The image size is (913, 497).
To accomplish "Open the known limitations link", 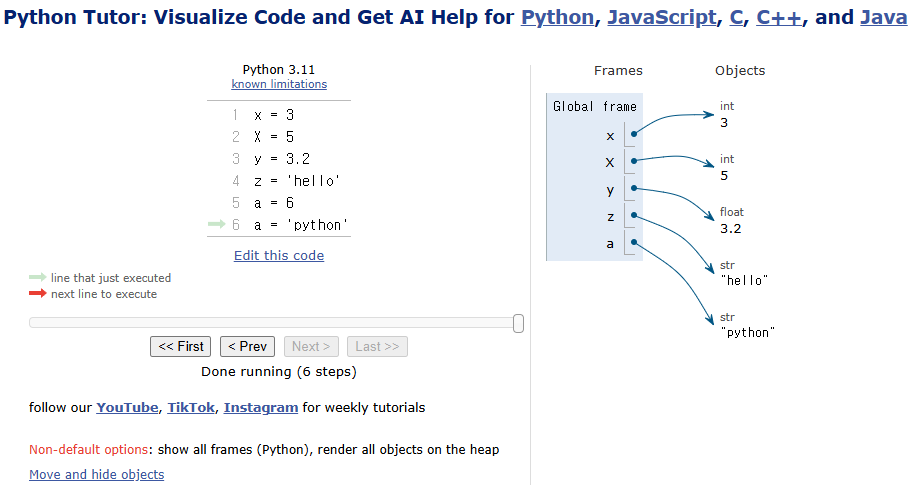I will [x=279, y=84].
